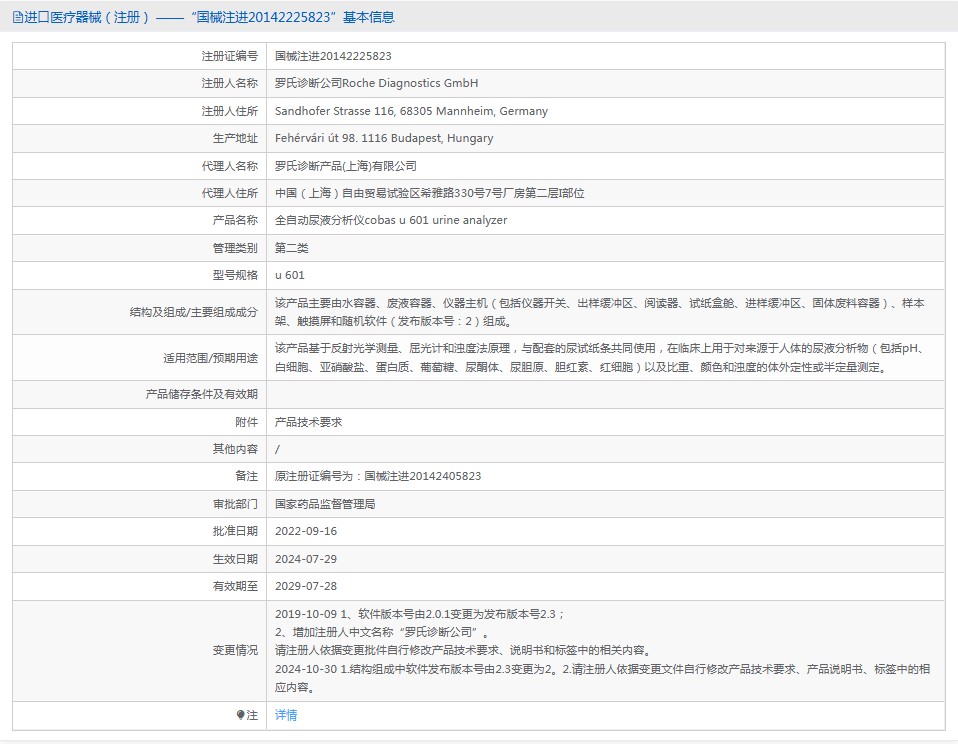The image size is (958, 744).
Task: Select address Sandhofer Strasse 116 Mannheim
Action: [x=411, y=111]
